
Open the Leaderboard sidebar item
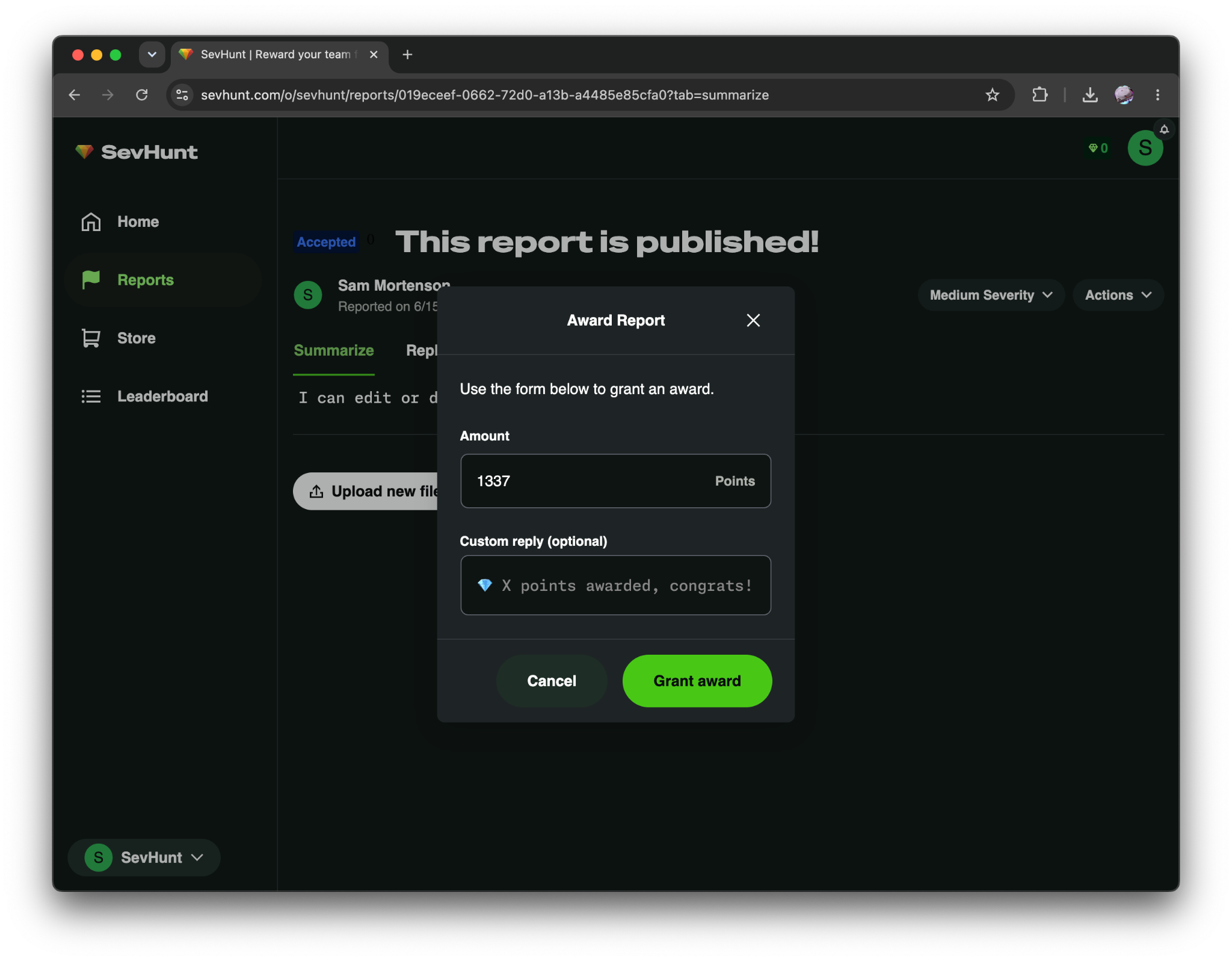pos(162,396)
